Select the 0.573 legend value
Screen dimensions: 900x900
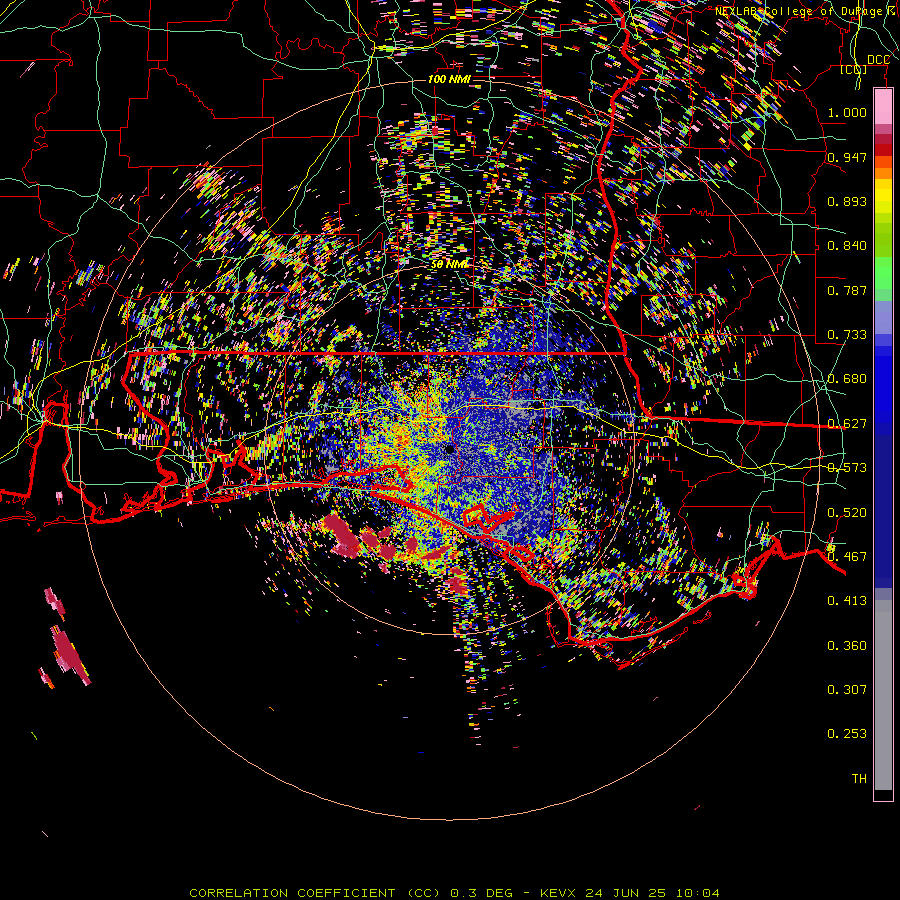[847, 468]
